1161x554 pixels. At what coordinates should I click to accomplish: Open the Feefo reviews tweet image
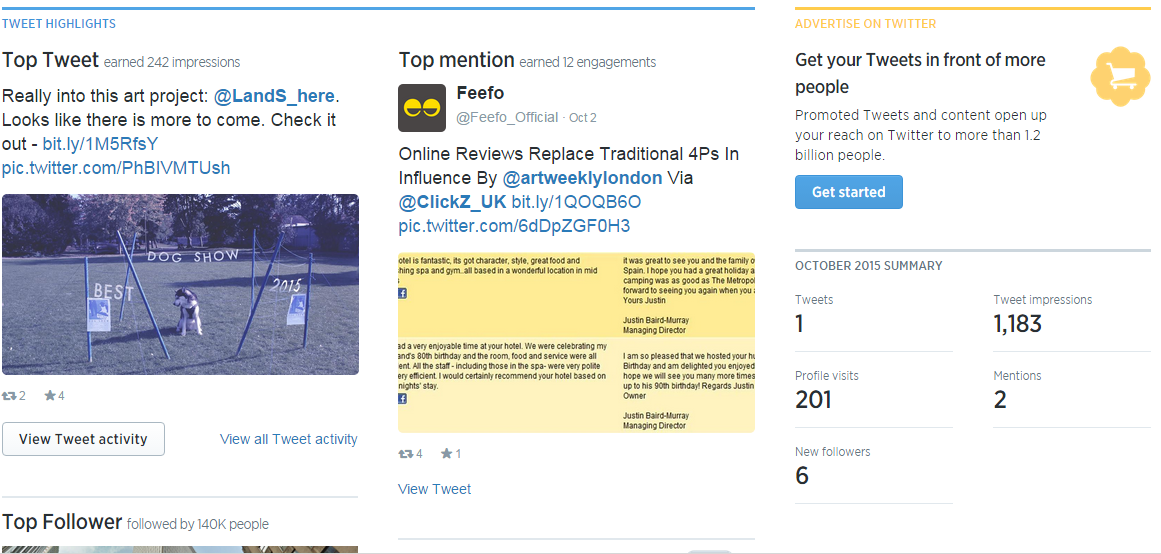[x=576, y=342]
